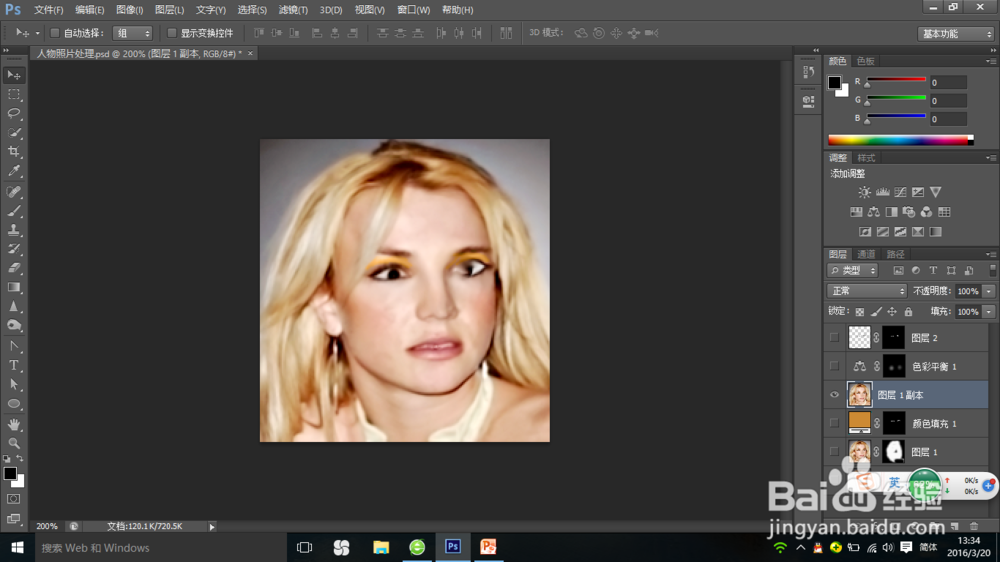Open File Explorer from the taskbar
This screenshot has height=562, width=1000.
coord(381,548)
